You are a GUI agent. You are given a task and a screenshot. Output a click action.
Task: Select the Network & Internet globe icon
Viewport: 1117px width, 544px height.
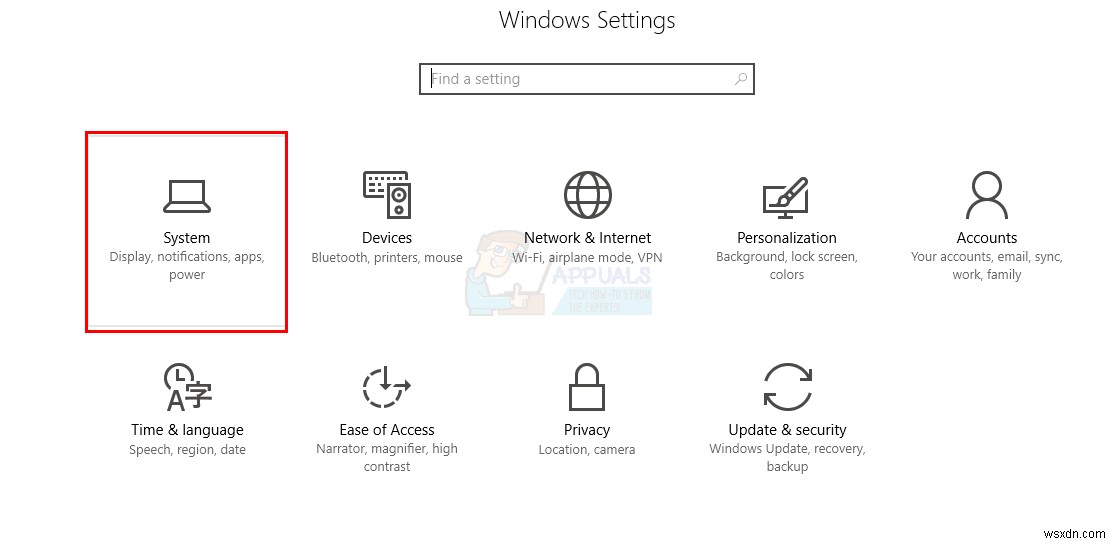coord(588,194)
